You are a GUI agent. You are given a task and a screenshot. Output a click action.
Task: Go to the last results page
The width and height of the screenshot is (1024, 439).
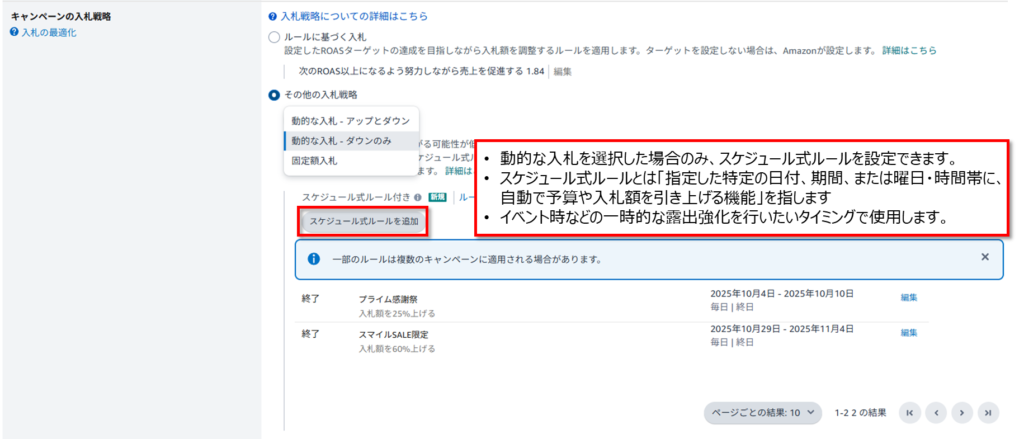[x=988, y=412]
